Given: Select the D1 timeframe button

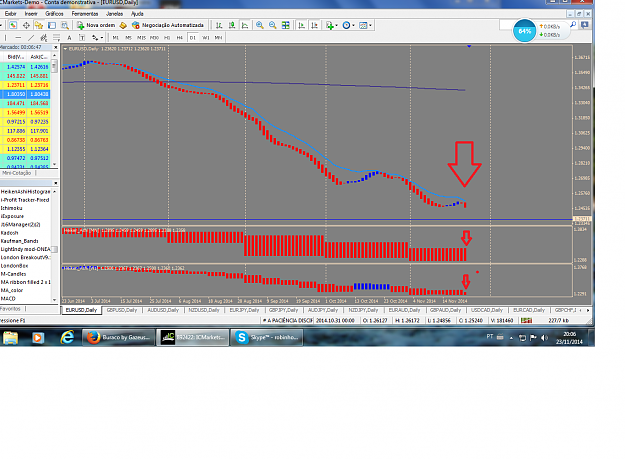Looking at the screenshot, I should [x=193, y=37].
